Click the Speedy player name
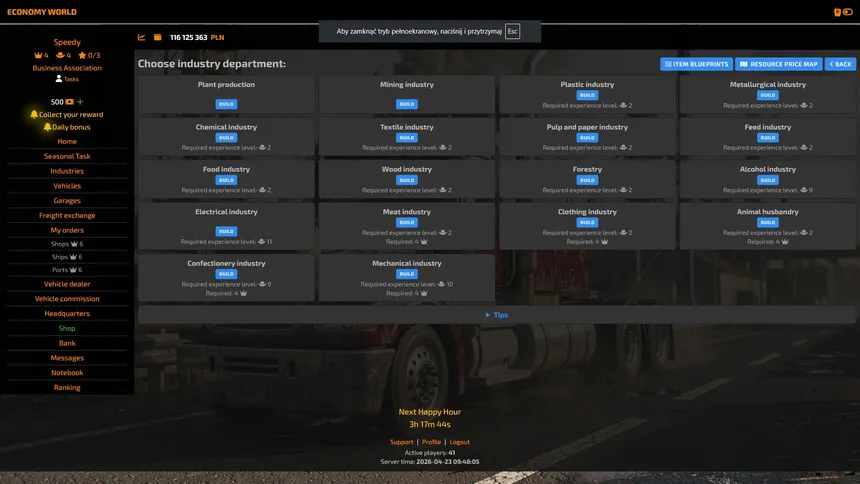This screenshot has width=860, height=484. 67,42
